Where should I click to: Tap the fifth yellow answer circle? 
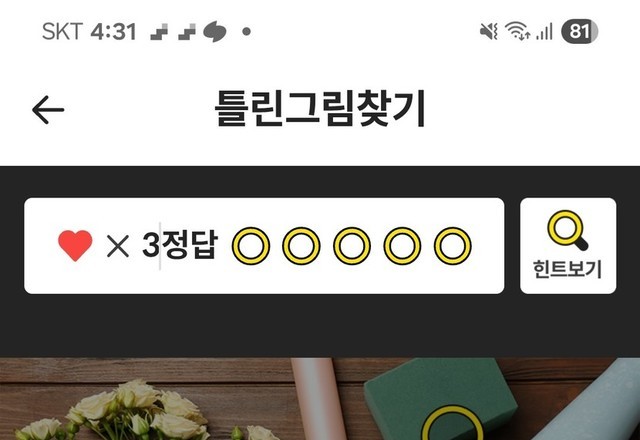click(x=453, y=246)
